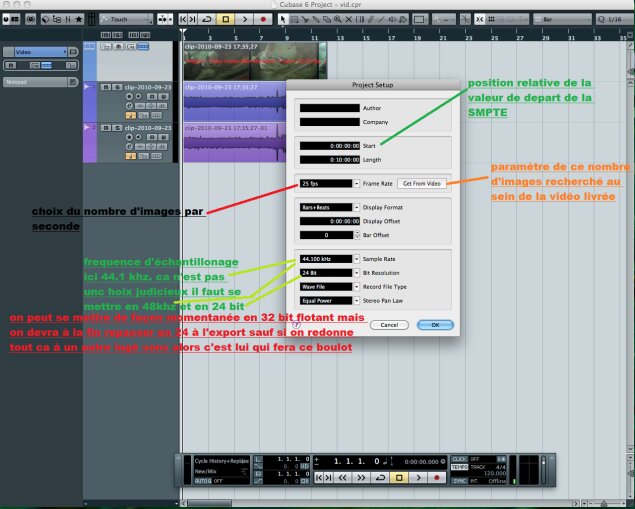Solo audio track 2

point(117,128)
